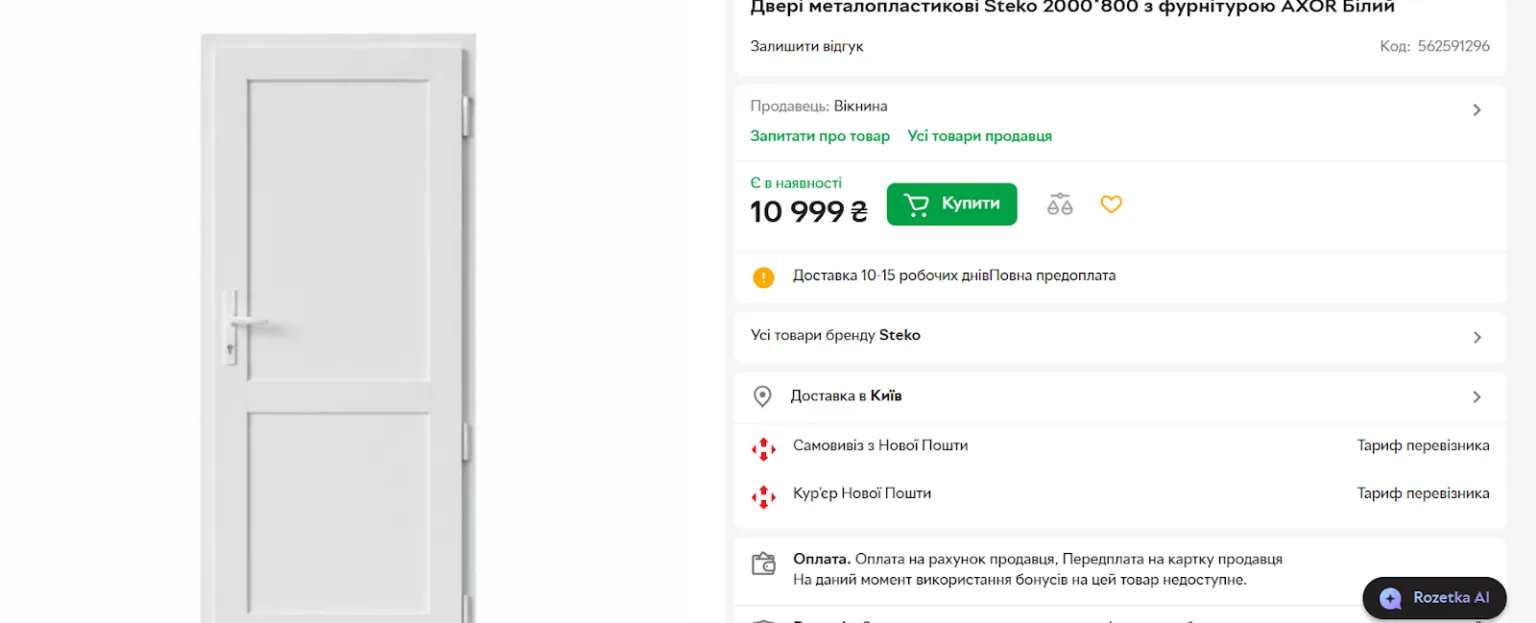Expand all Steko brand products chevron
The width and height of the screenshot is (1536, 623).
point(1476,337)
